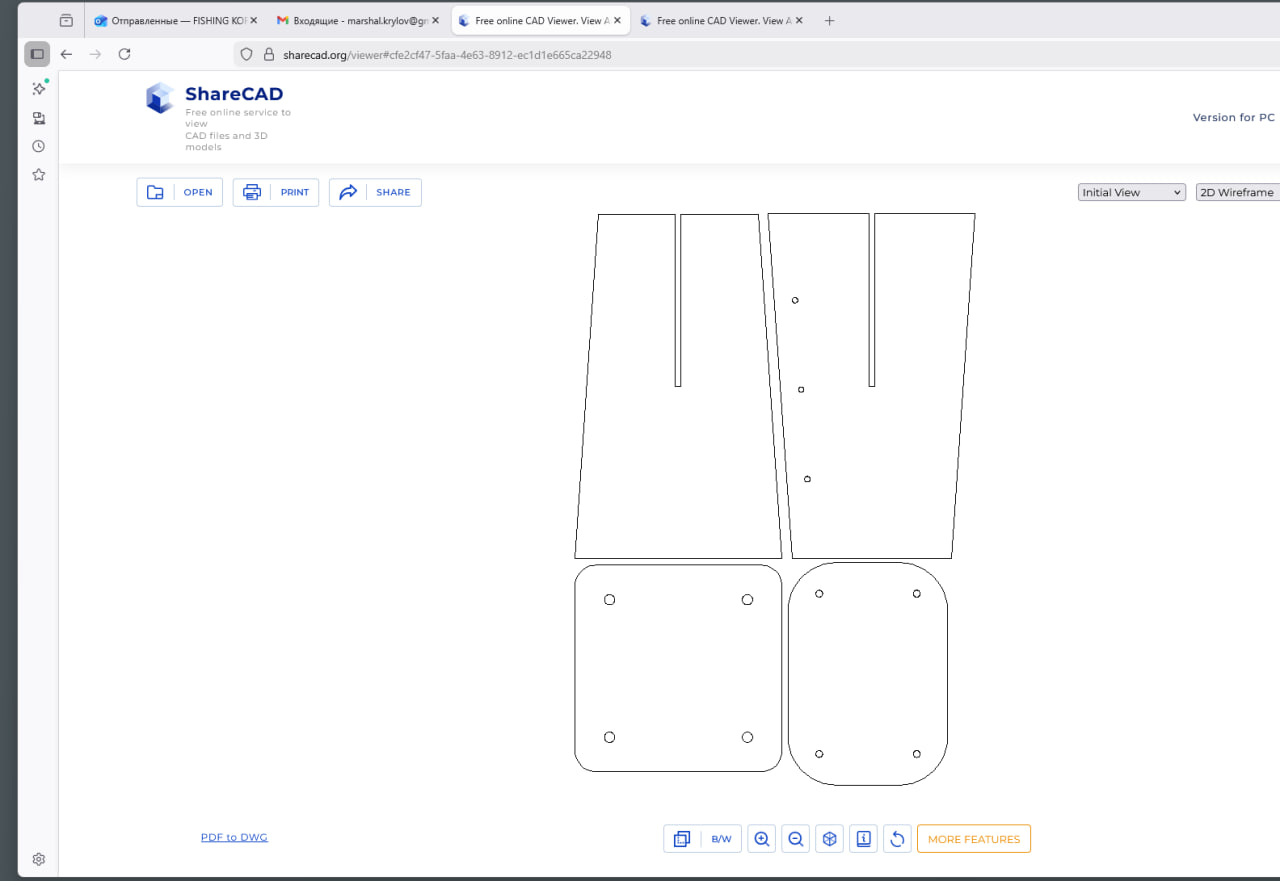Toggle B/W black and white mode

721,839
